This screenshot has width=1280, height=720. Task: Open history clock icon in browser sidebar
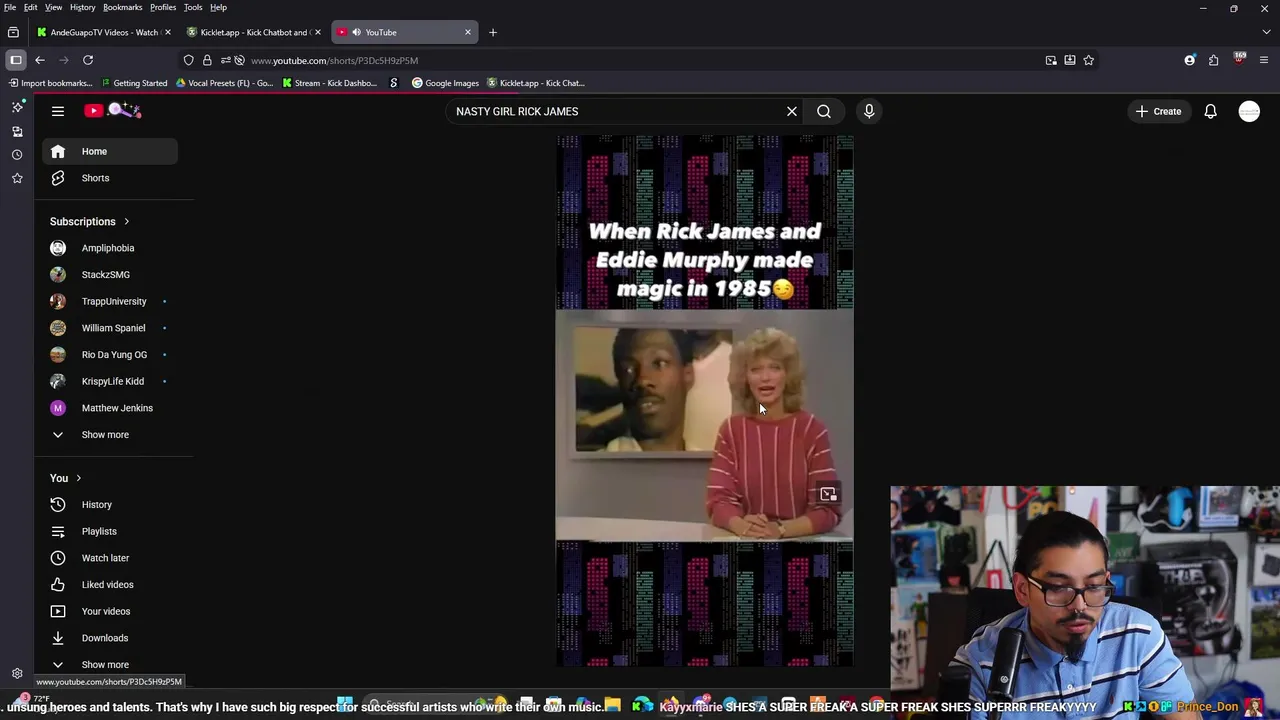[x=17, y=155]
